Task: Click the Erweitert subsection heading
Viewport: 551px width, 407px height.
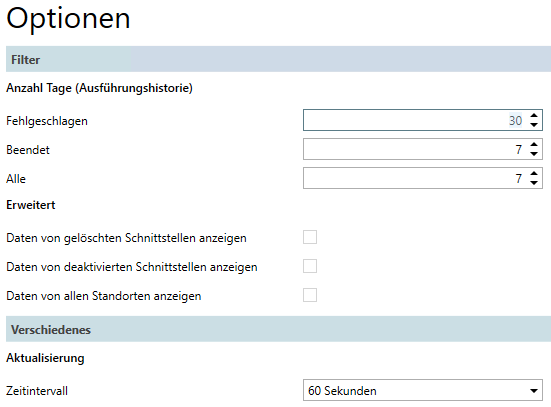Action: 31,205
